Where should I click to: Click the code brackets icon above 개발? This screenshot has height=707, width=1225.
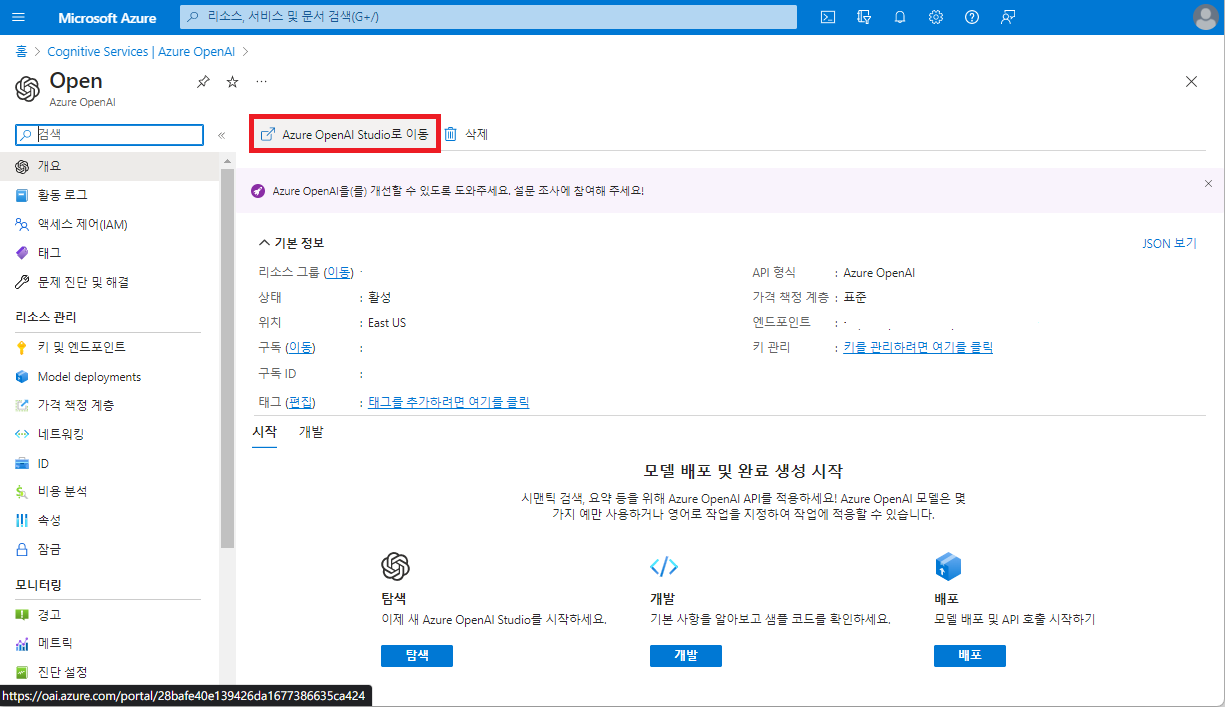coord(664,567)
